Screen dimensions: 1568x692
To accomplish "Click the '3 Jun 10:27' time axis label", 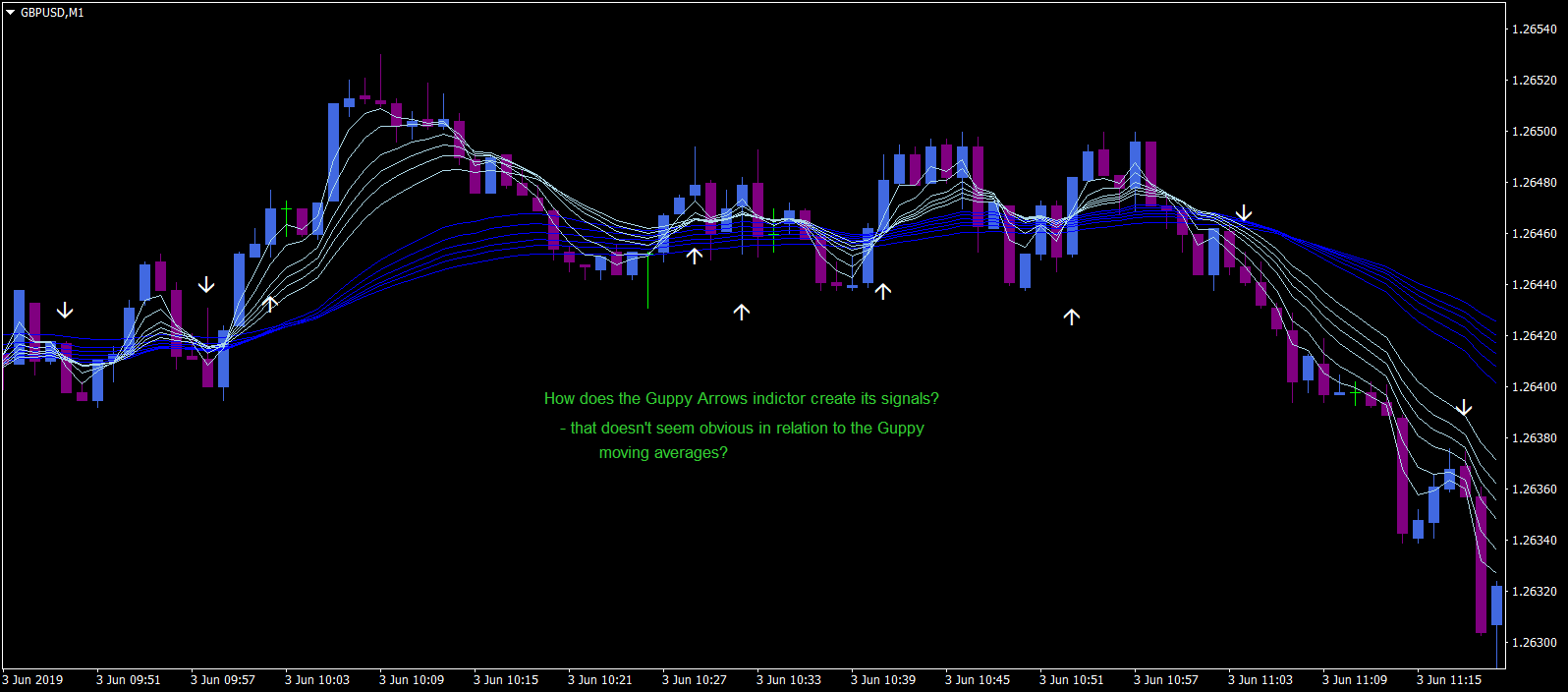I will [x=695, y=680].
